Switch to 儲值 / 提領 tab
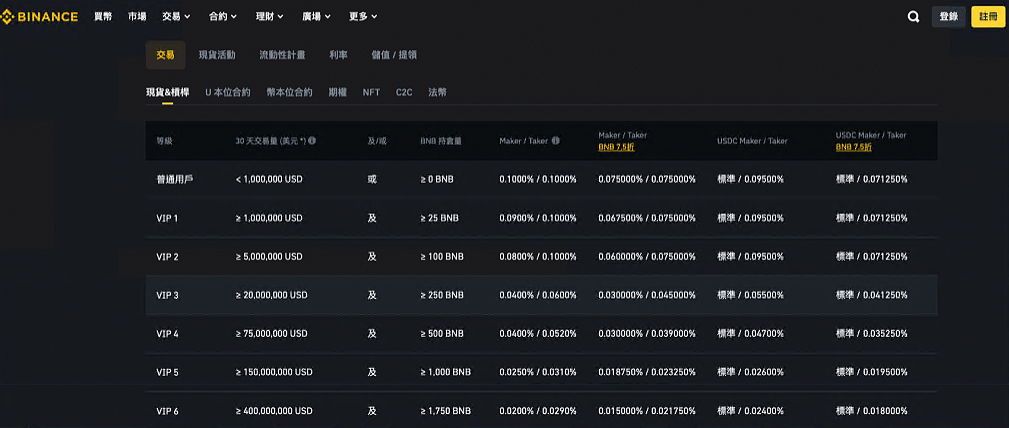The image size is (1009, 428). 394,55
